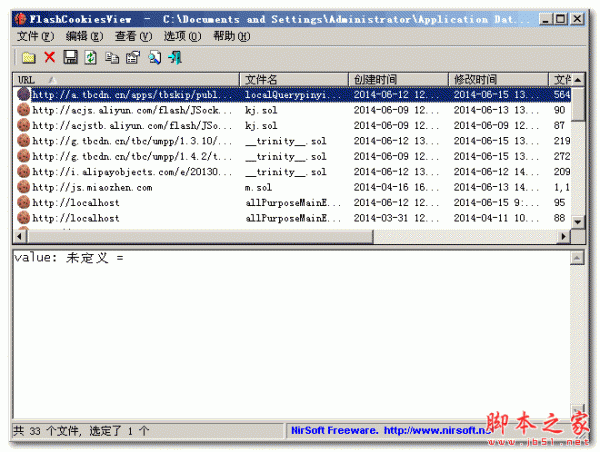This screenshot has width=600, height=452.
Task: Click file name m.sol
Action: tap(258, 187)
